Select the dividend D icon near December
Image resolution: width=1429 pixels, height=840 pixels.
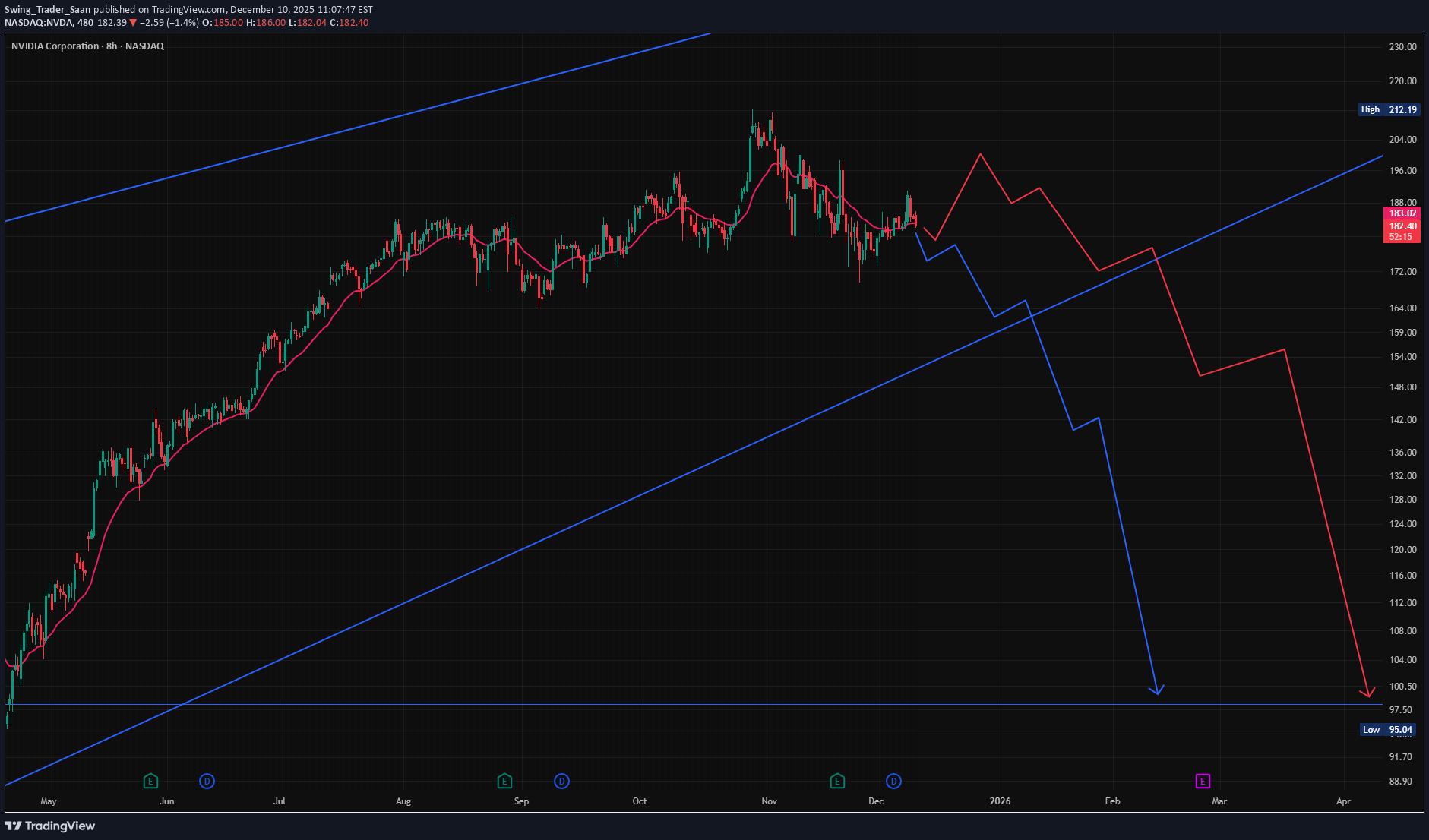coord(893,781)
